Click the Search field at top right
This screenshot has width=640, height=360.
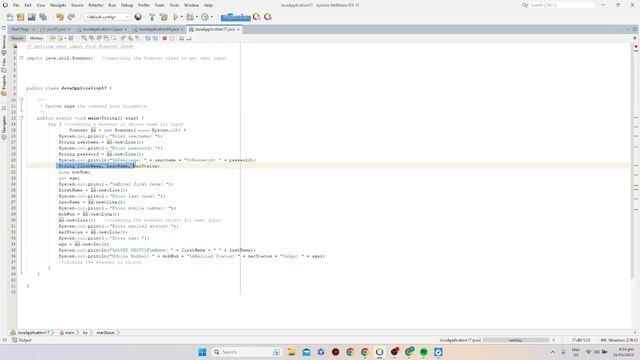(x=562, y=5)
